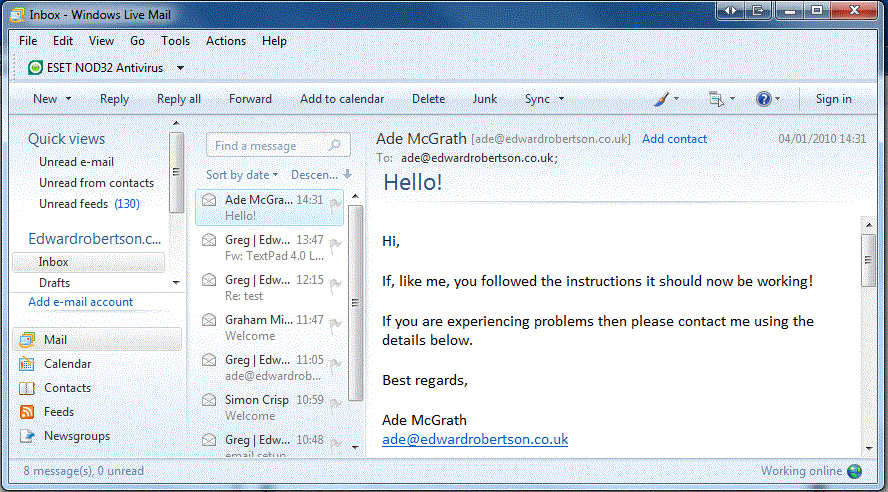Expand the Sync dropdown arrow

[x=561, y=99]
